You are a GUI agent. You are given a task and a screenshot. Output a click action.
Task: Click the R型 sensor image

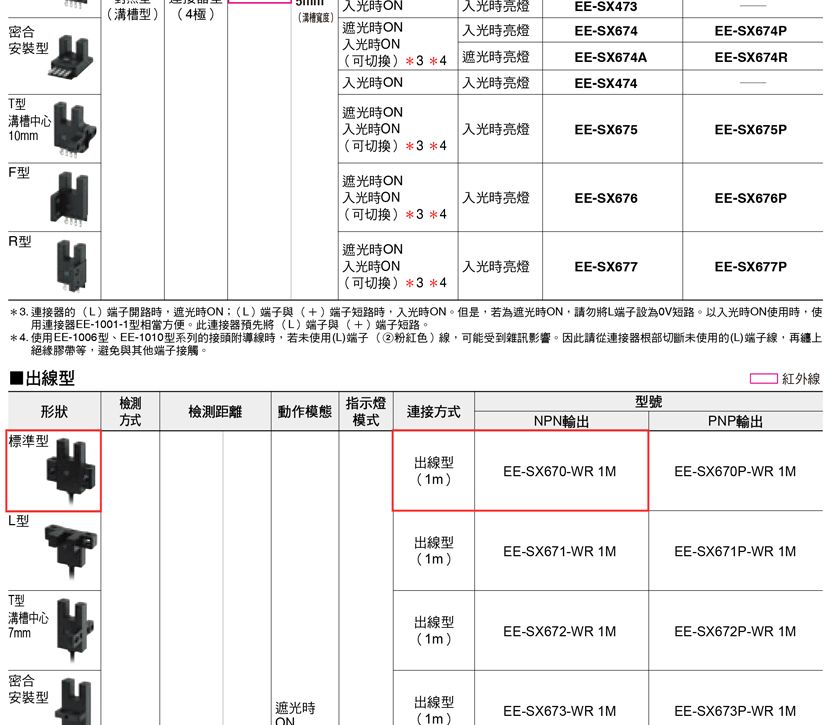[x=72, y=266]
